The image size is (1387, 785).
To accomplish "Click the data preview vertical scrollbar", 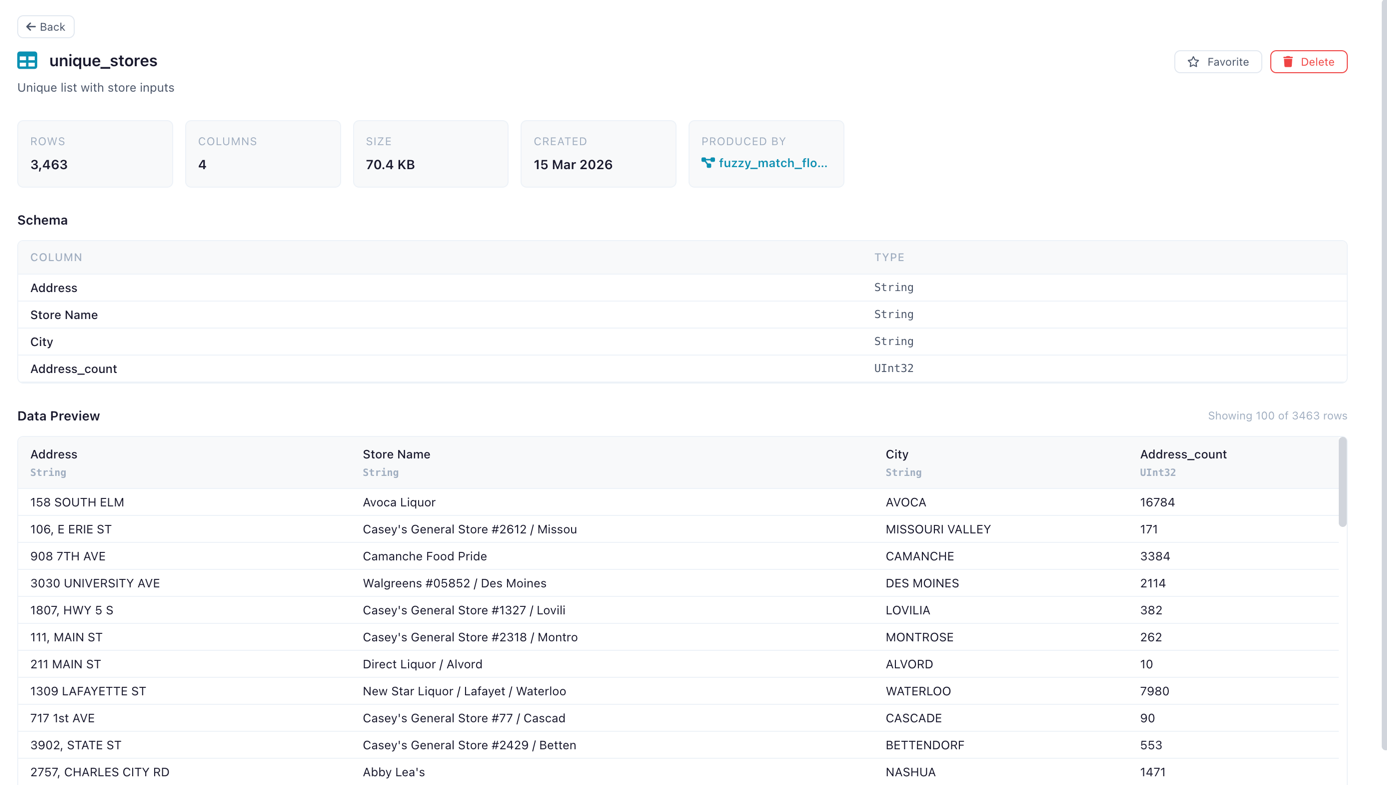I will pyautogui.click(x=1342, y=482).
